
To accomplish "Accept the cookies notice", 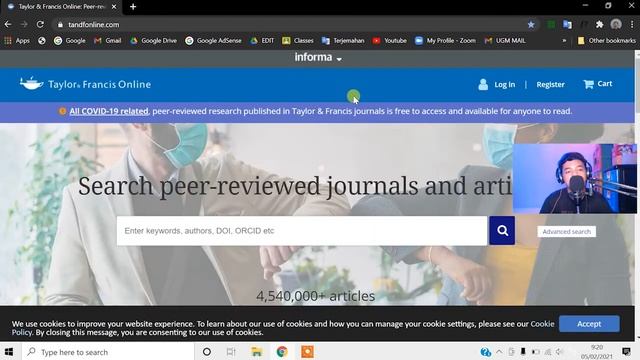I will coord(589,324).
